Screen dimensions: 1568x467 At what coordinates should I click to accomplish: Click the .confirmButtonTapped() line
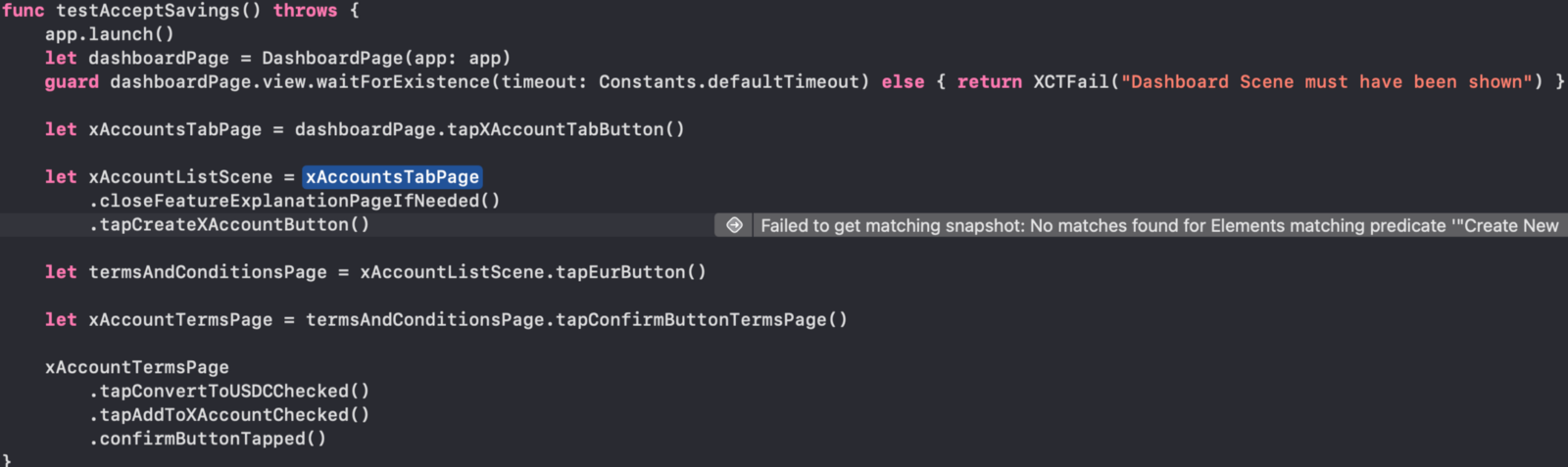click(208, 439)
